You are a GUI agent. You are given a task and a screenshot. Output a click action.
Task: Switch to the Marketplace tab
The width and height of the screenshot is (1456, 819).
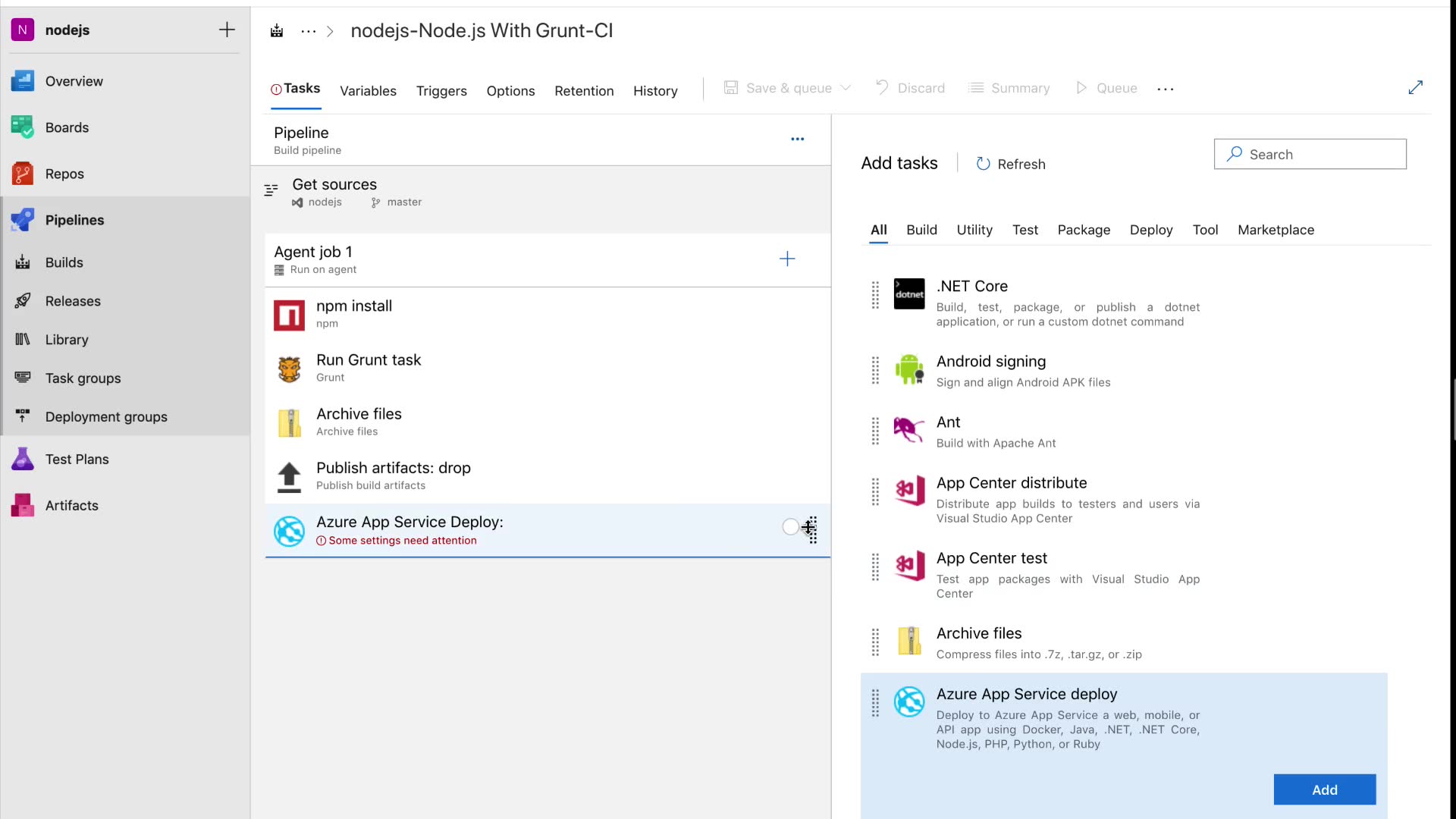coord(1276,230)
